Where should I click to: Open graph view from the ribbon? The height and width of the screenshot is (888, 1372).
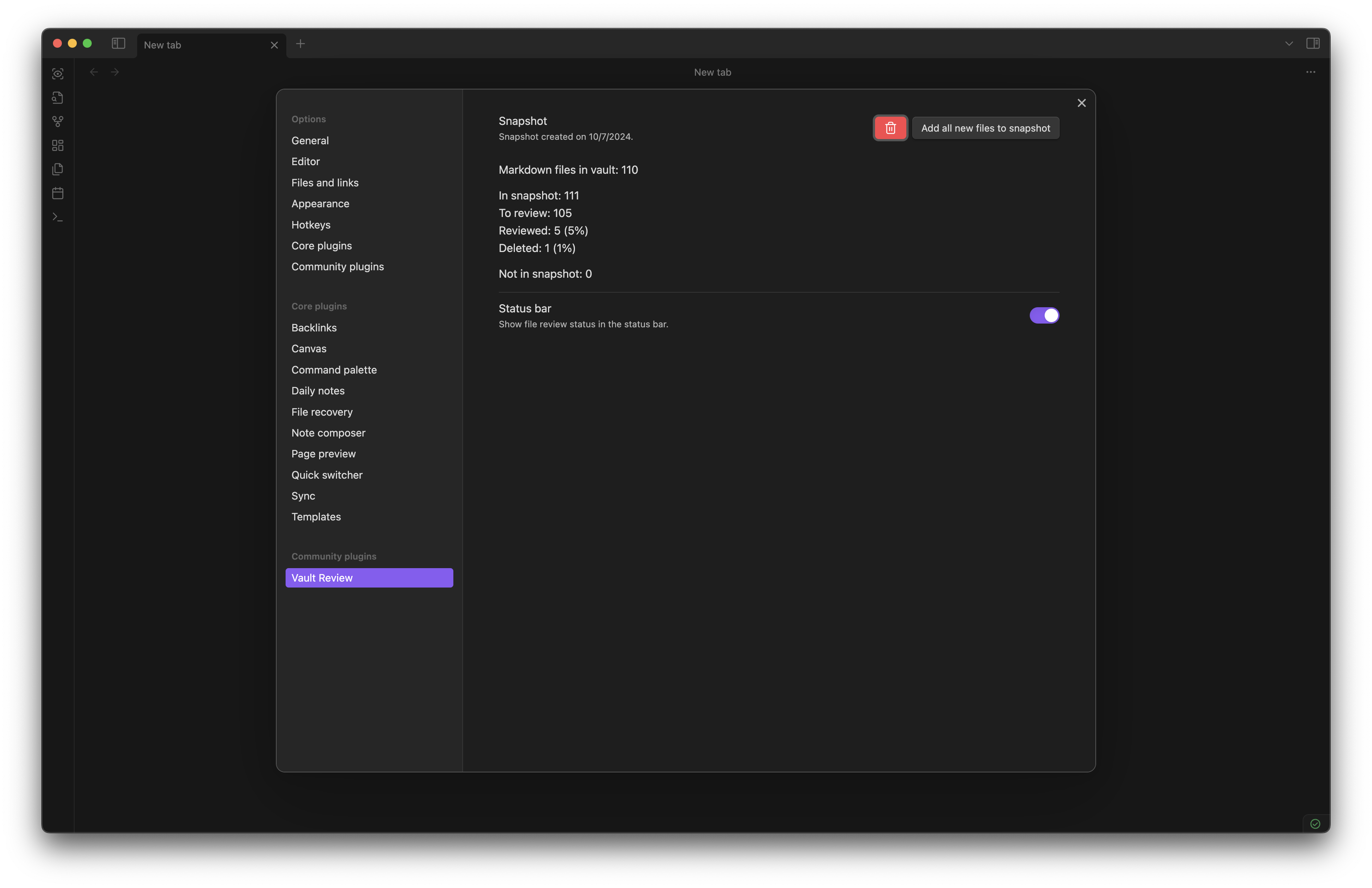58,122
